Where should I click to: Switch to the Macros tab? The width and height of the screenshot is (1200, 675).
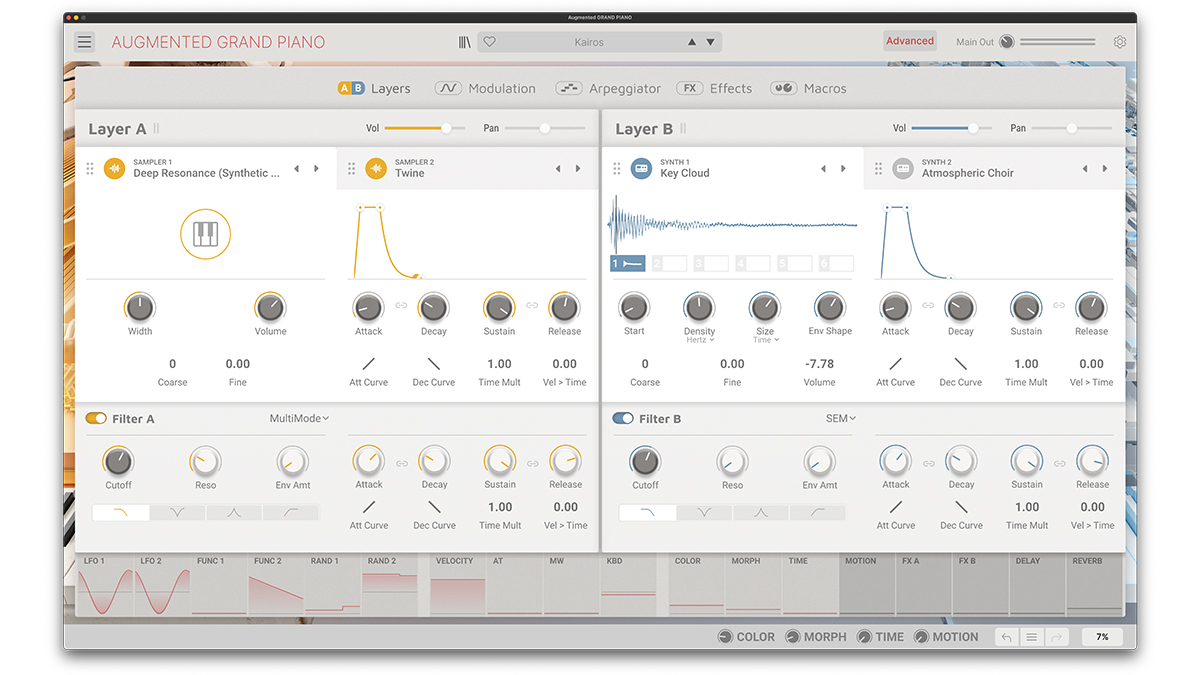(x=808, y=88)
